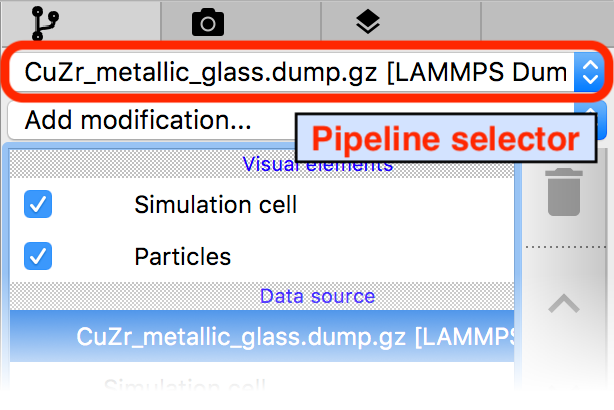Switch to the Render camera tab
The width and height of the screenshot is (614, 410).
pyautogui.click(x=208, y=22)
